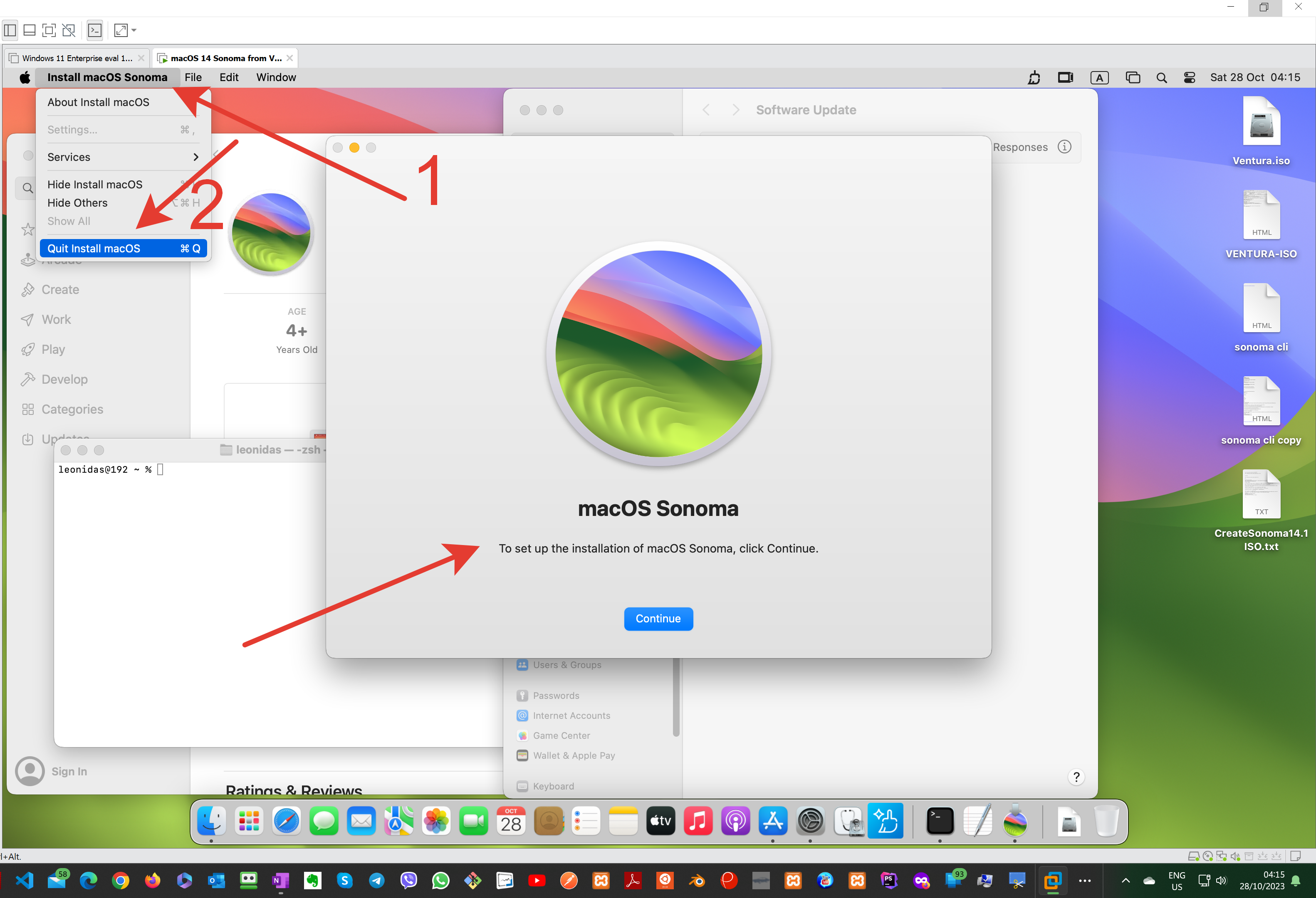Click menu bar date and time
Screen dimensions: 1316x898
point(1255,77)
